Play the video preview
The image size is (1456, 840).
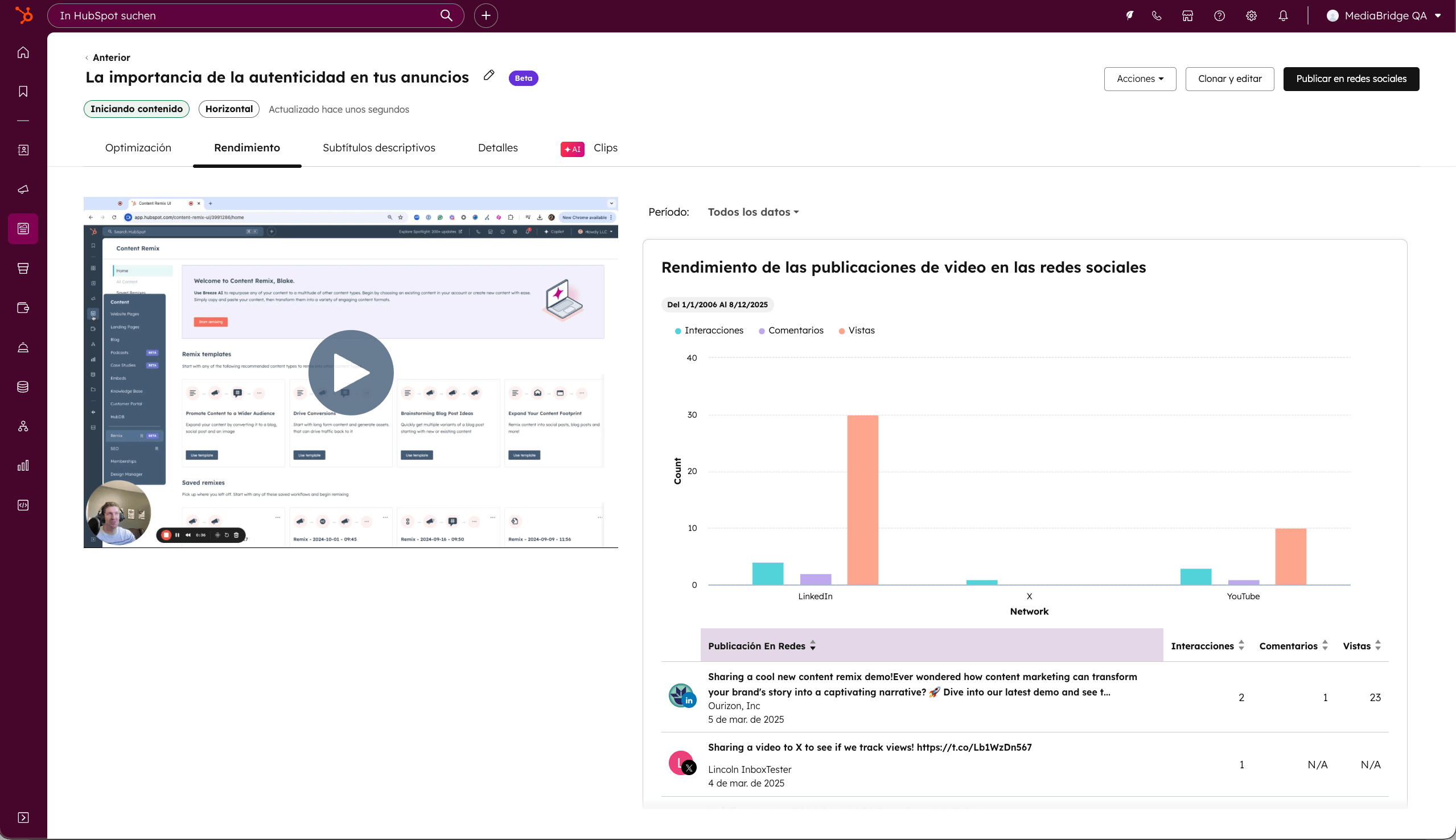pyautogui.click(x=351, y=373)
